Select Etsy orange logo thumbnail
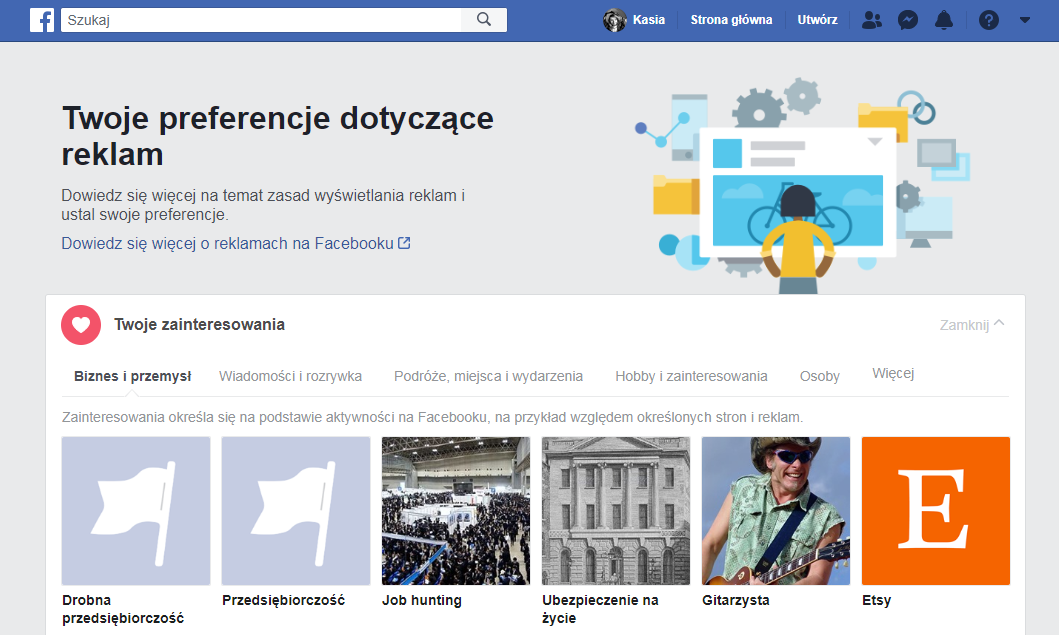Image resolution: width=1059 pixels, height=635 pixels. 936,511
